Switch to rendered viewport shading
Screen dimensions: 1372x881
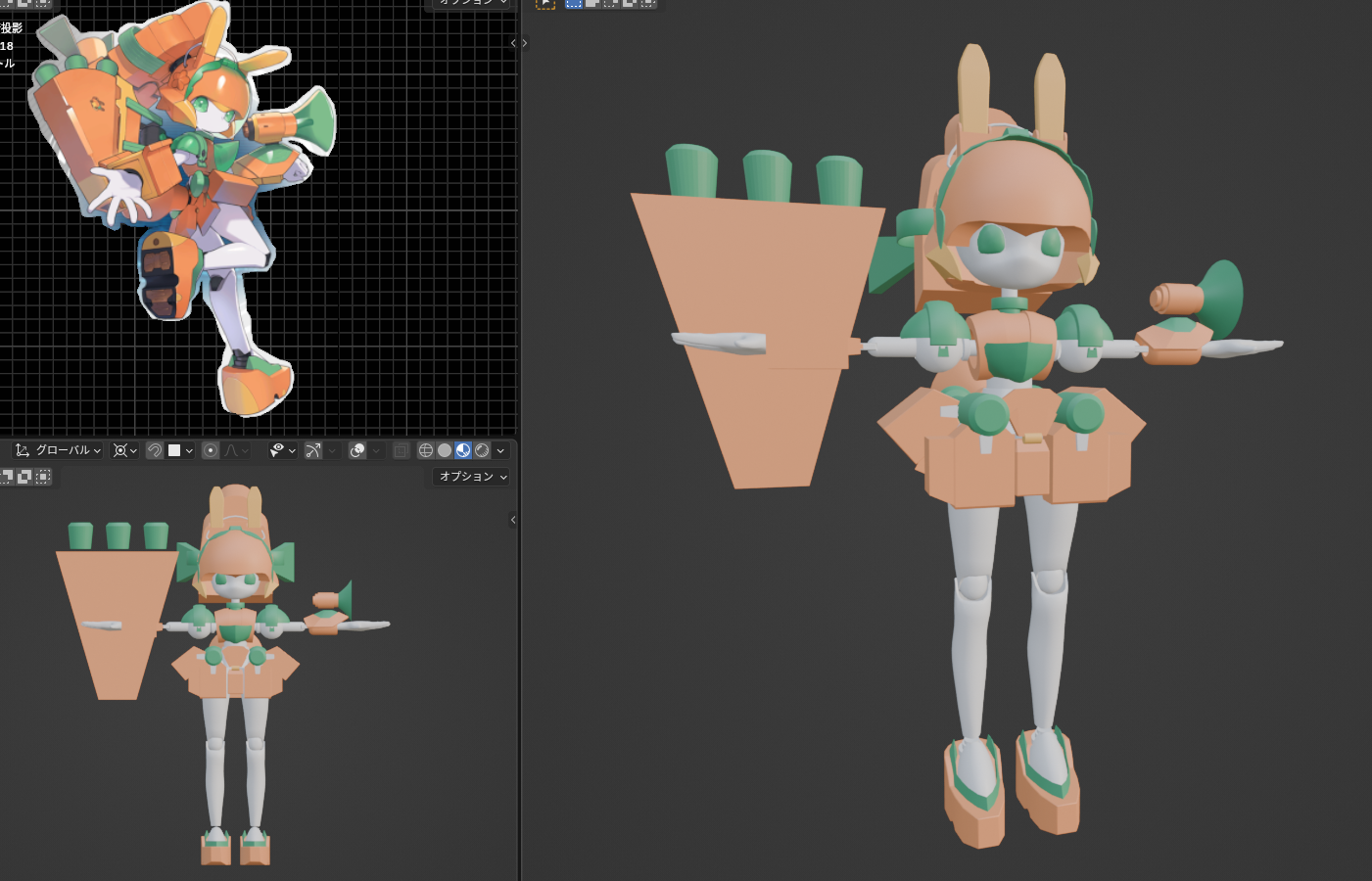click(482, 450)
